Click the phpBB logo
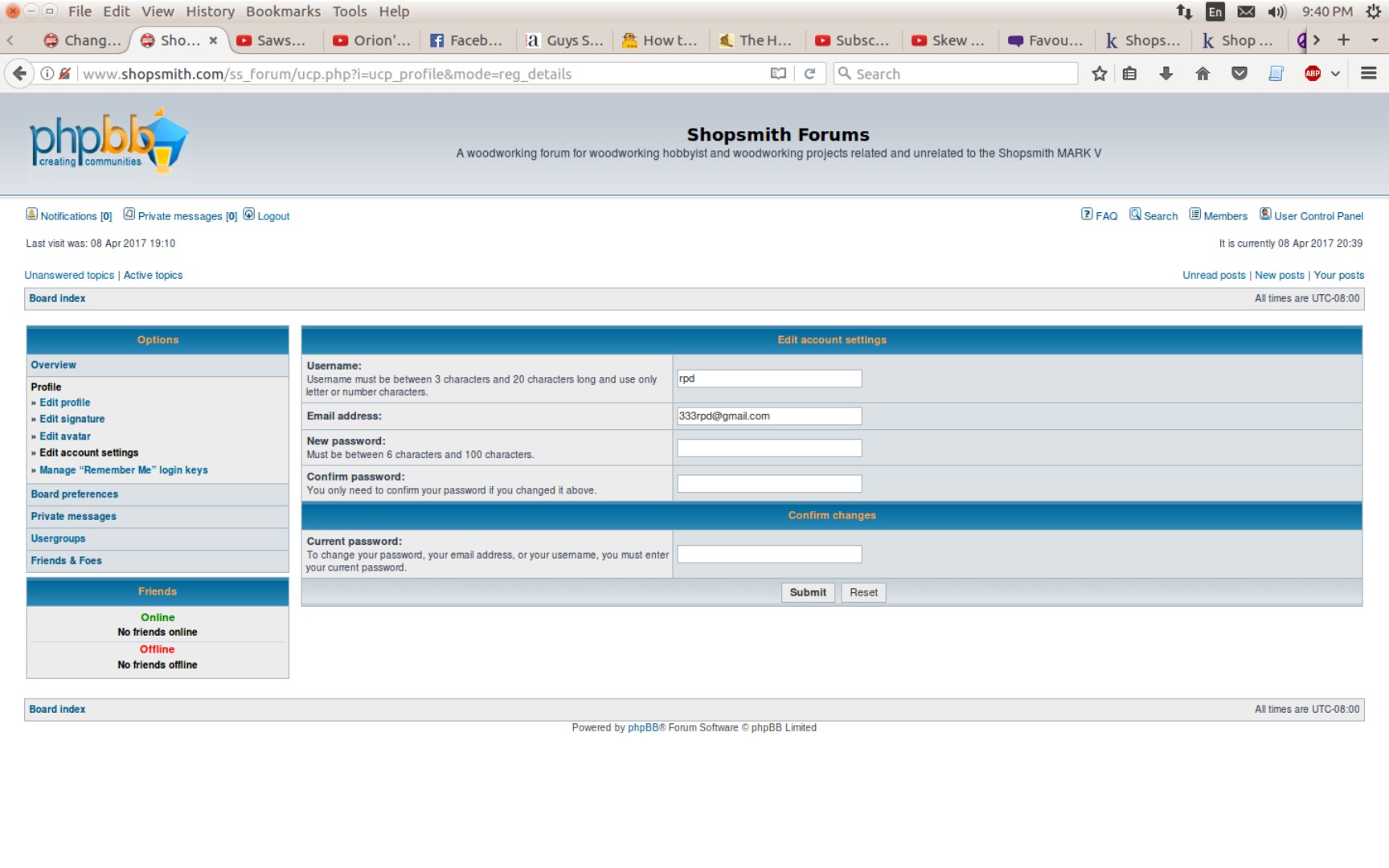 [x=109, y=141]
